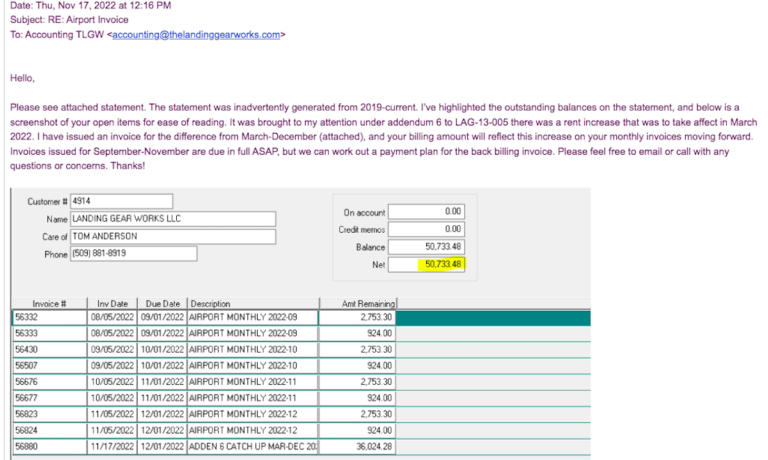This screenshot has height=460, width=768.
Task: Select the Name field with LANDING GEAR WORKS LLC
Action: (172, 219)
